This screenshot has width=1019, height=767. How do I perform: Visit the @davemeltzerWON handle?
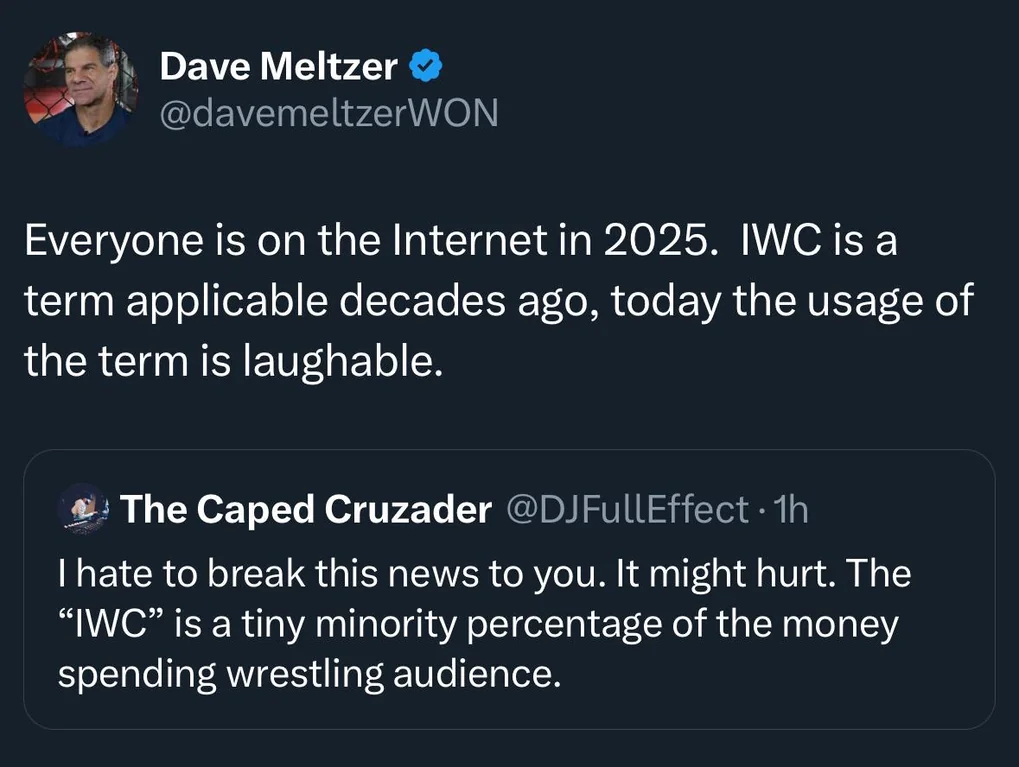pos(328,113)
